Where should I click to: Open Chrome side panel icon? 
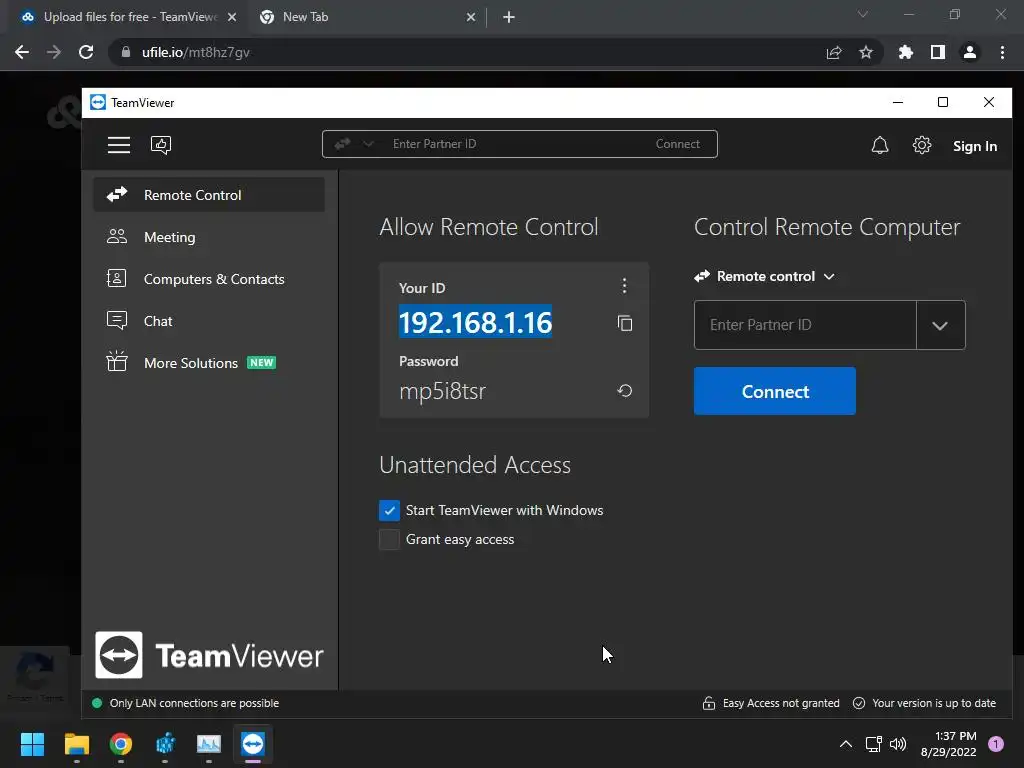(938, 52)
